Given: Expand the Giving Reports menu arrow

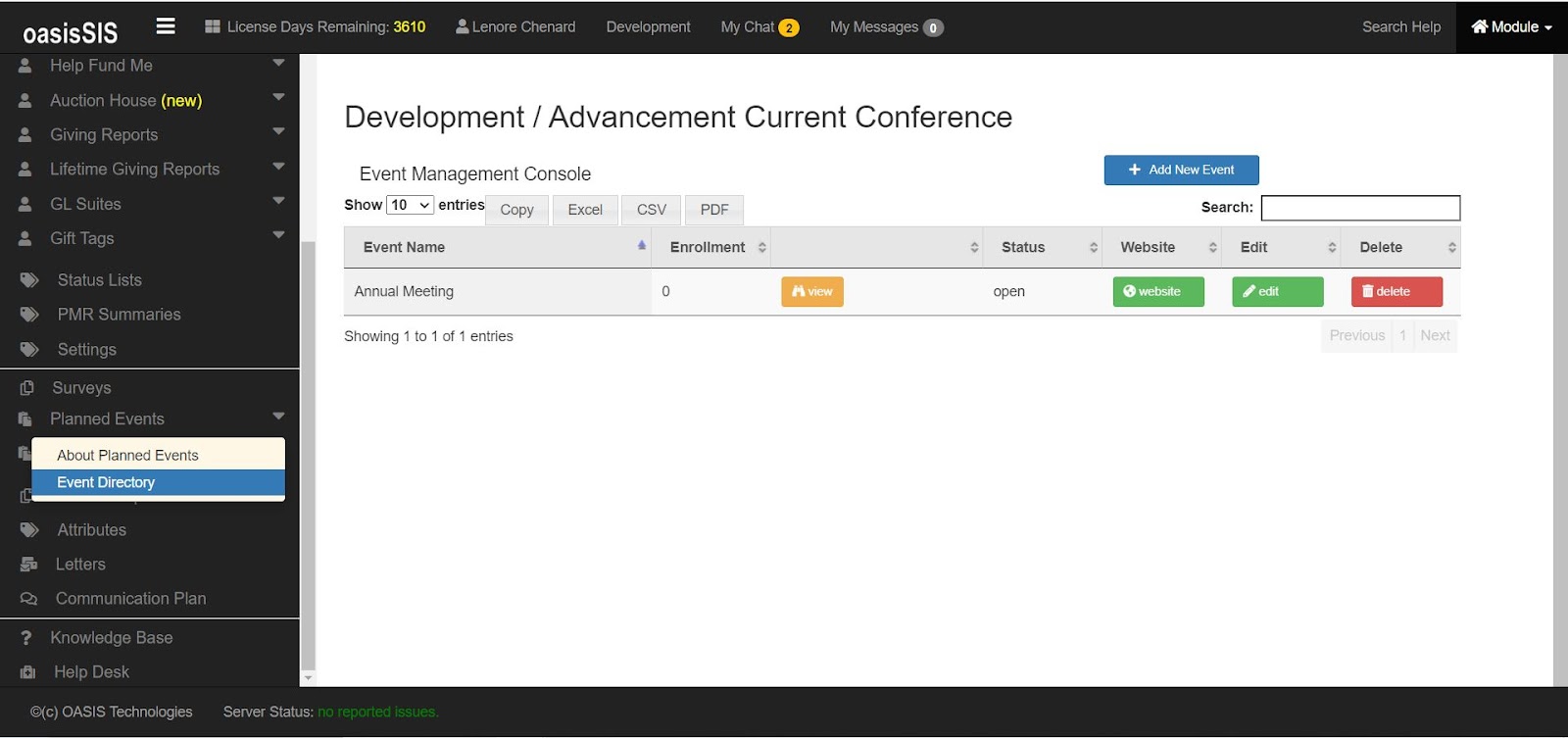Looking at the screenshot, I should [278, 131].
